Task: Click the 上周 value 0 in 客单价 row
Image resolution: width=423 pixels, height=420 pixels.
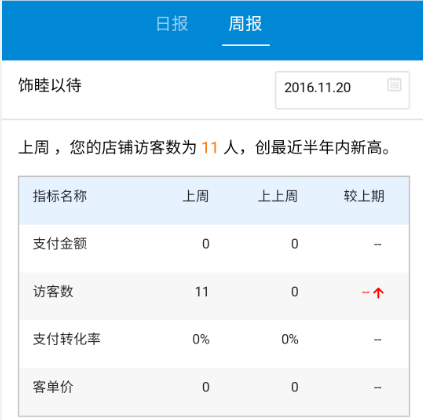Action: [x=206, y=387]
